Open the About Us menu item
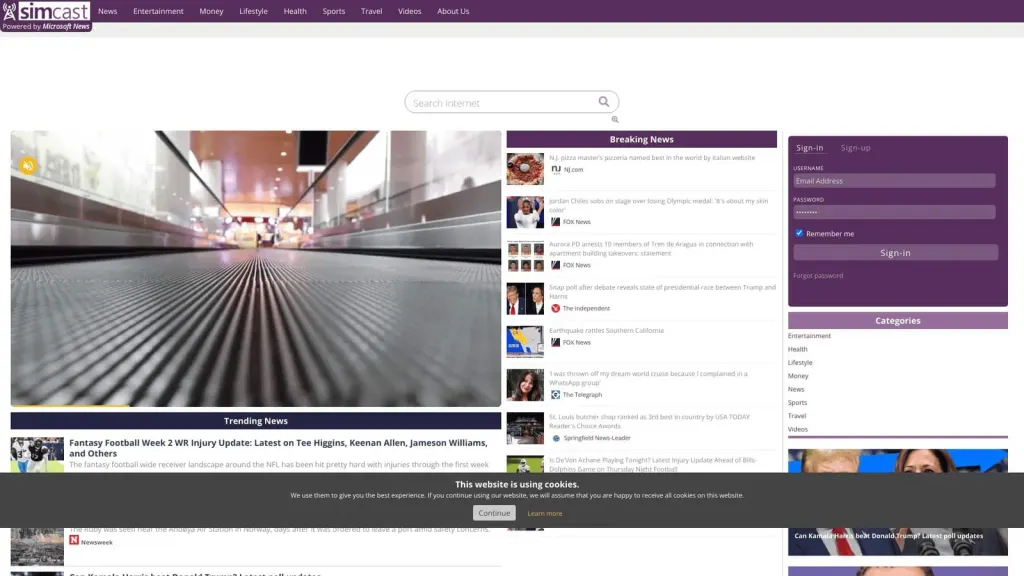 pyautogui.click(x=453, y=11)
